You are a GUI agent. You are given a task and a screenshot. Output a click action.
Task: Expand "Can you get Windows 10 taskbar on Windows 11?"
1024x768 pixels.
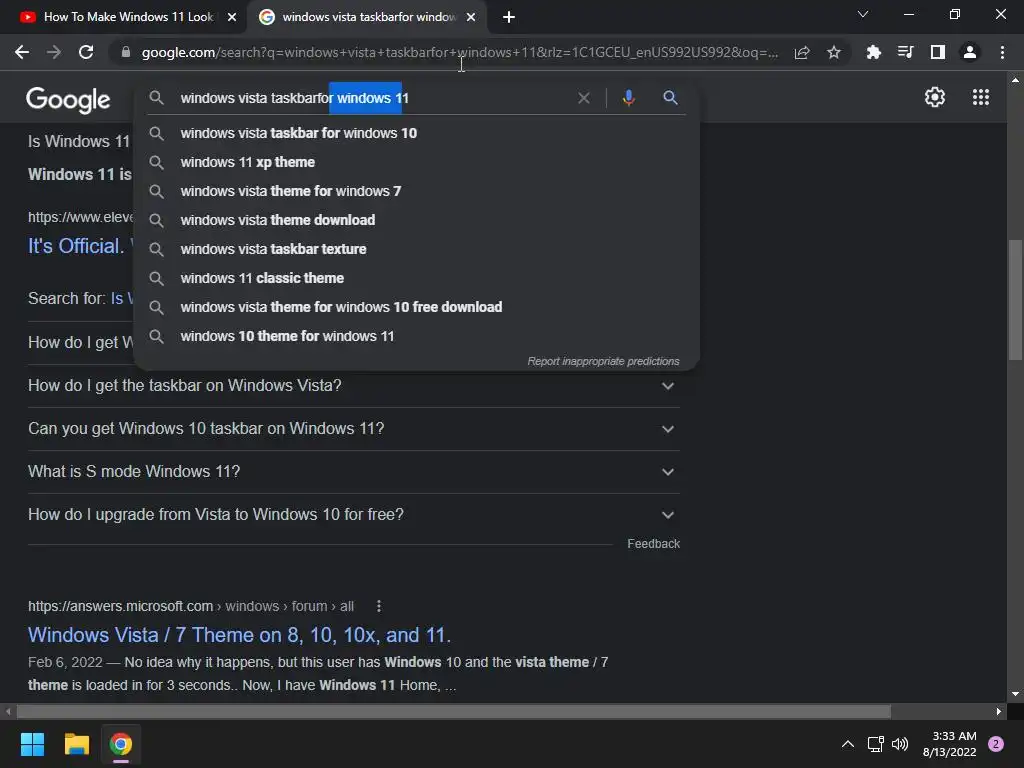(353, 429)
